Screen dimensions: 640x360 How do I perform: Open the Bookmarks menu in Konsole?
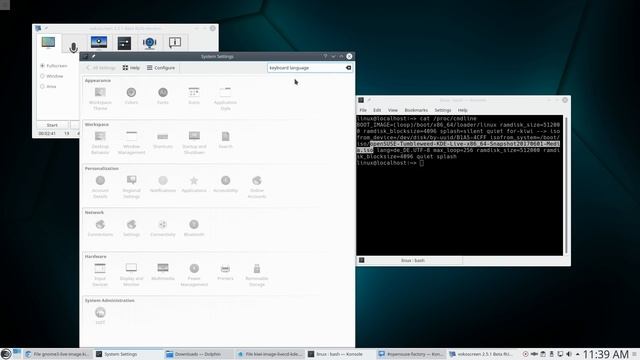click(x=416, y=110)
